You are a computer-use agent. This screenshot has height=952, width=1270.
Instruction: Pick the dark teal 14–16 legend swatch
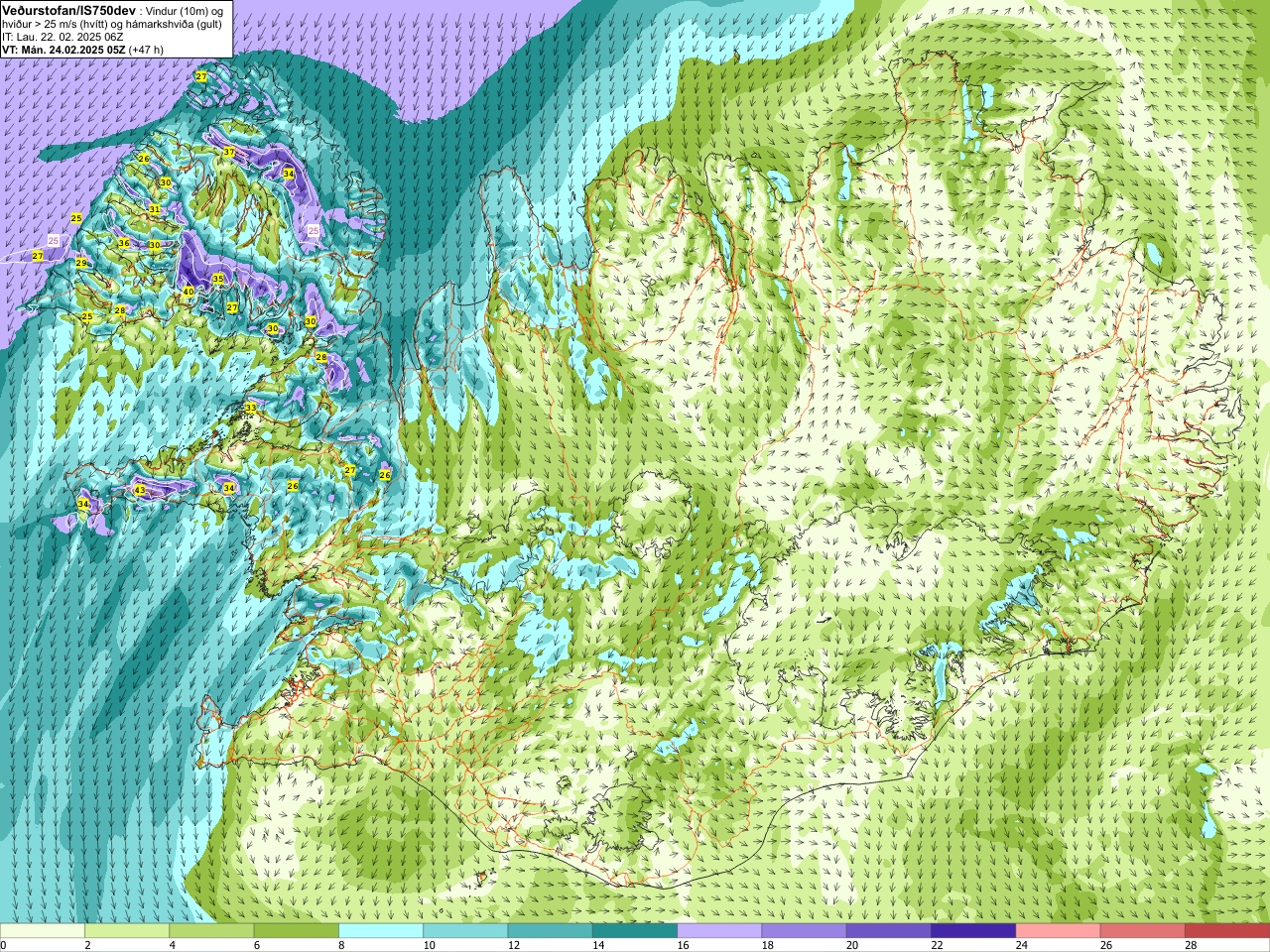[x=635, y=931]
